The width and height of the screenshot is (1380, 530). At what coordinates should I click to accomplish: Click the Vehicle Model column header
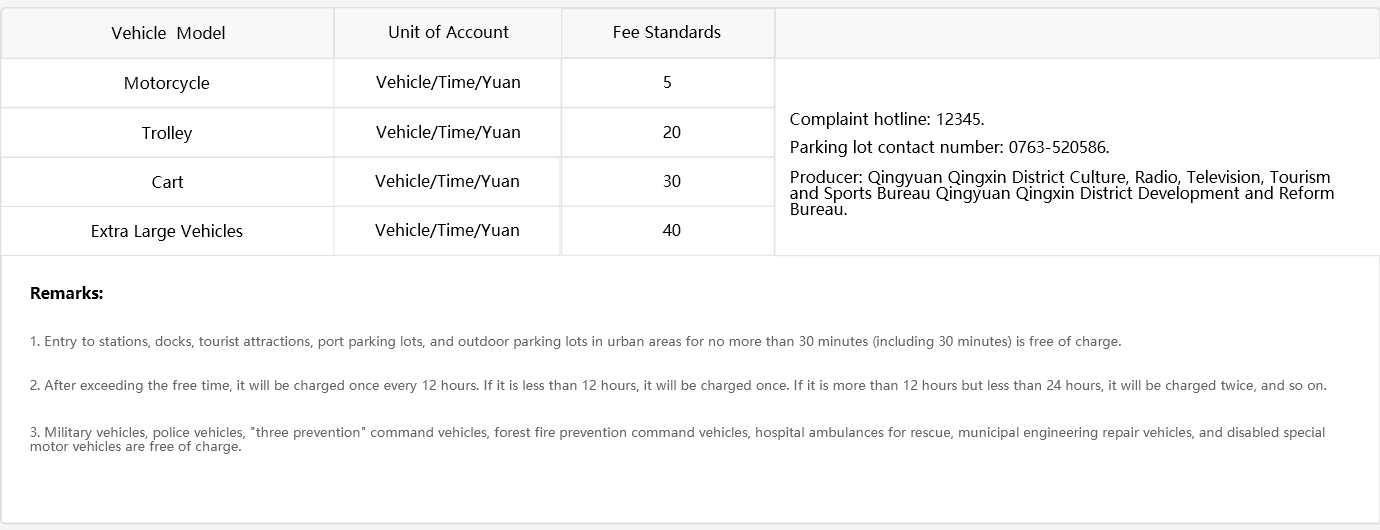(168, 33)
